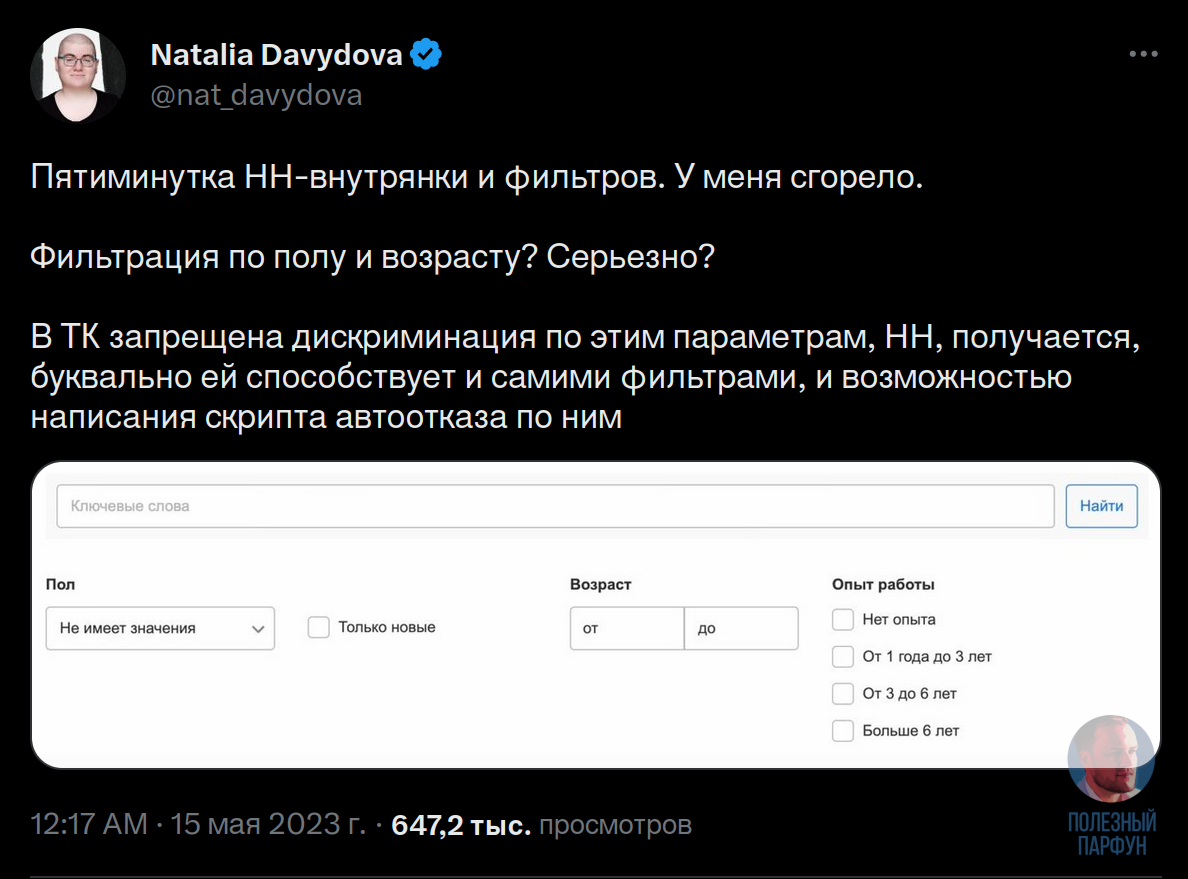Open the Natalia Davydova profile name link
Screen dimensions: 1188x879
[x=276, y=55]
